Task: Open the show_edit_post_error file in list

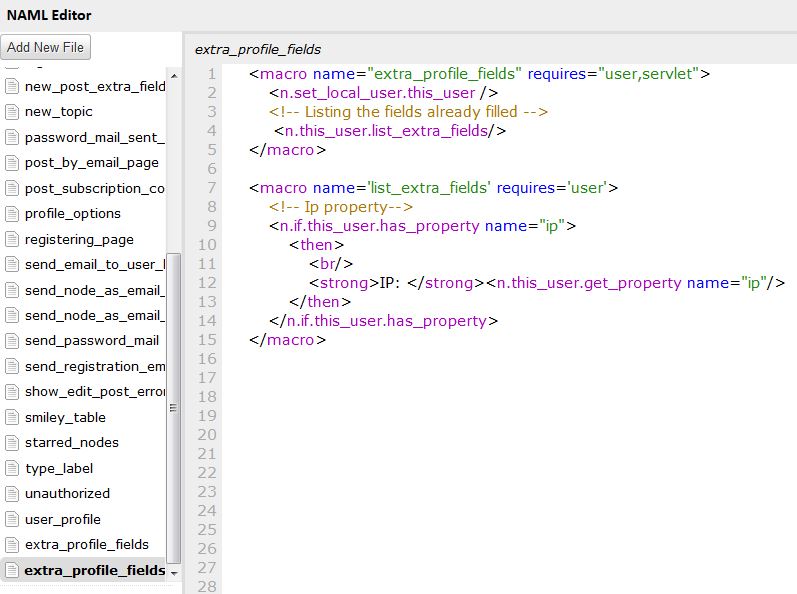Action: (94, 392)
